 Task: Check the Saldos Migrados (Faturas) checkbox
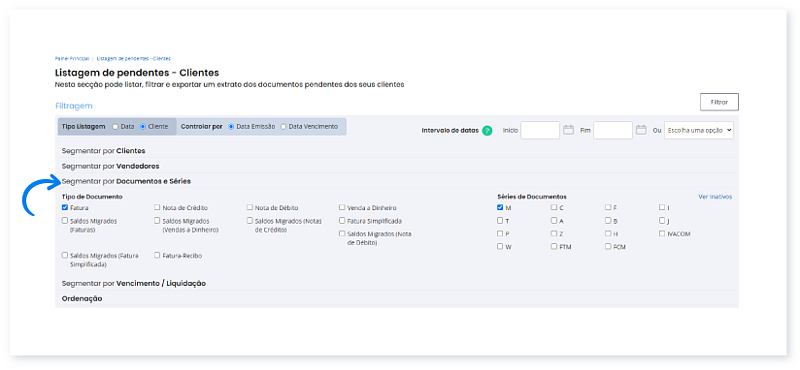point(65,221)
